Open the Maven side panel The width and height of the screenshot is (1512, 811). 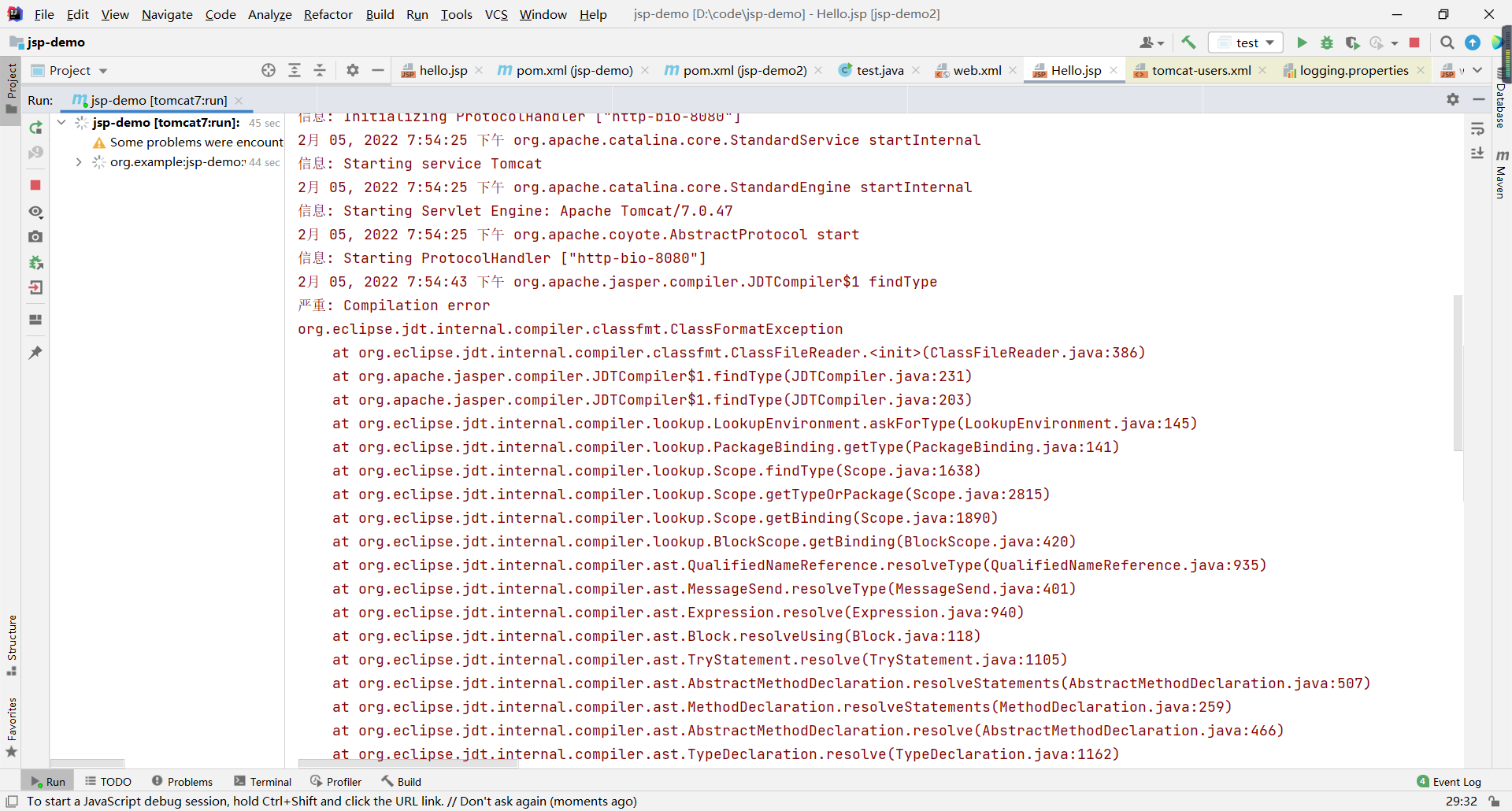click(x=1502, y=174)
